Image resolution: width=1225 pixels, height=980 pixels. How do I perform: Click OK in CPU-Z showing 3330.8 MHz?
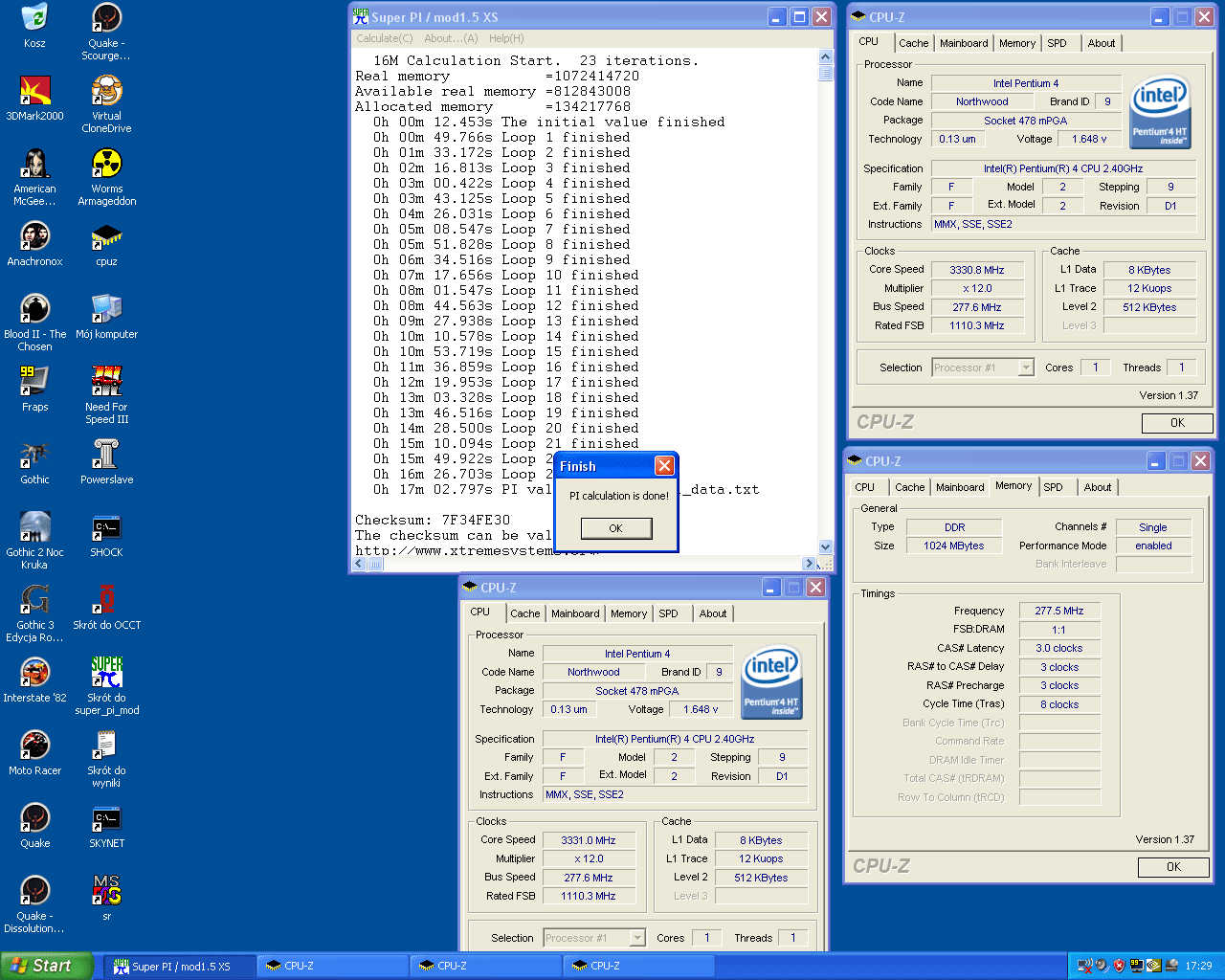coord(1177,423)
